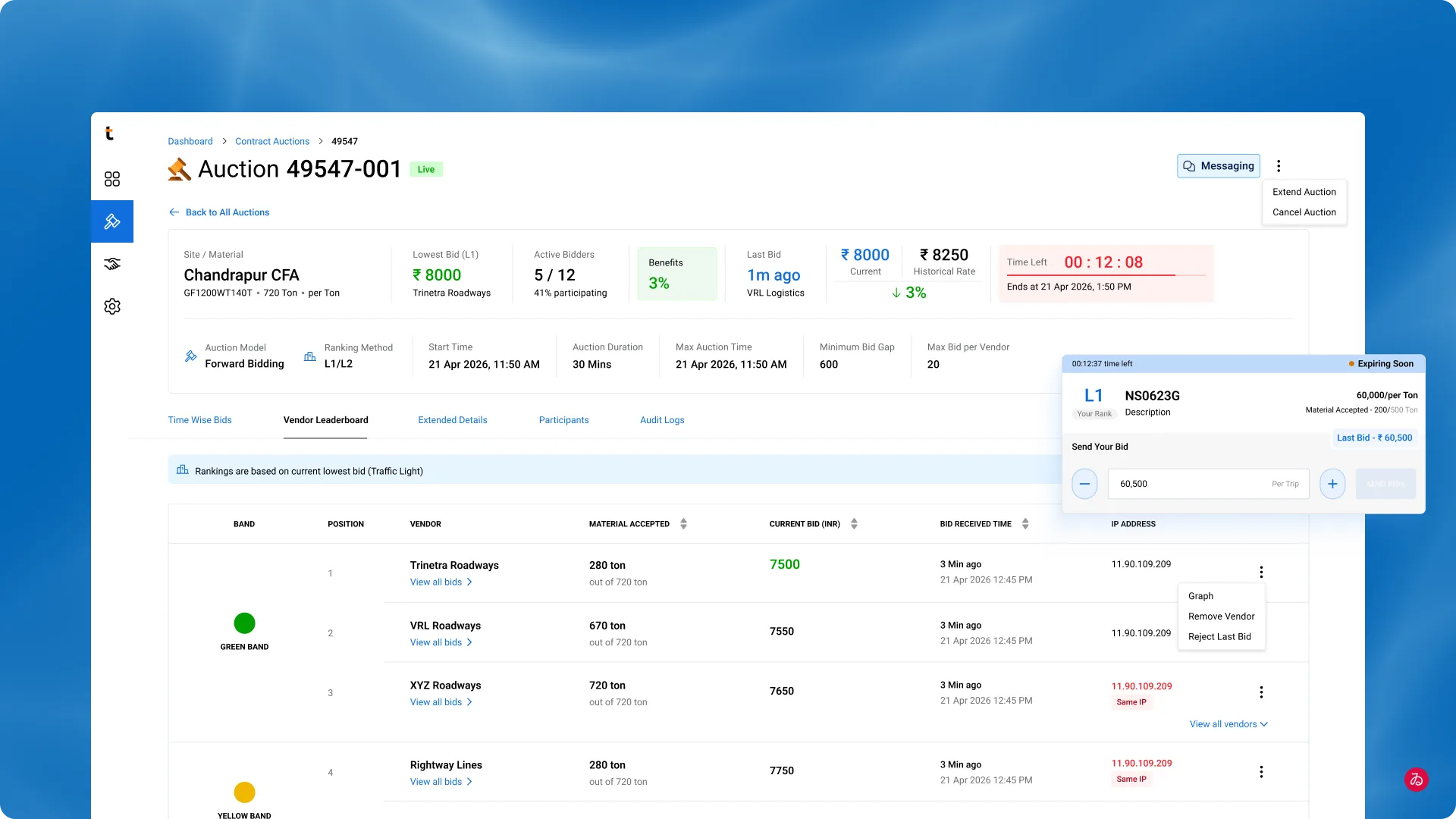The image size is (1456, 819).
Task: Click the Chandrapur CFA site name
Action: pos(241,275)
